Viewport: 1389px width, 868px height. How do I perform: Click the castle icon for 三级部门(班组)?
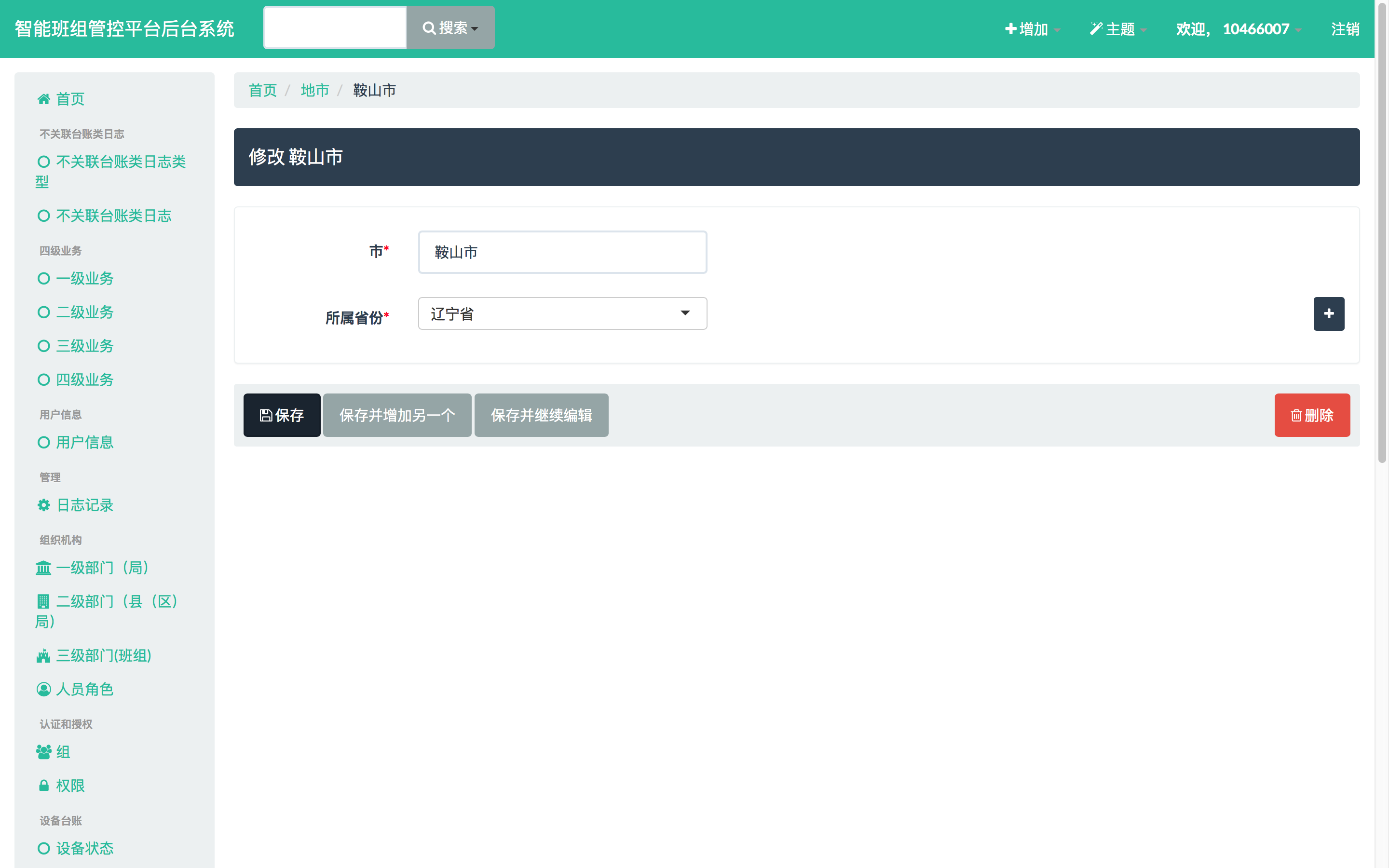click(43, 656)
